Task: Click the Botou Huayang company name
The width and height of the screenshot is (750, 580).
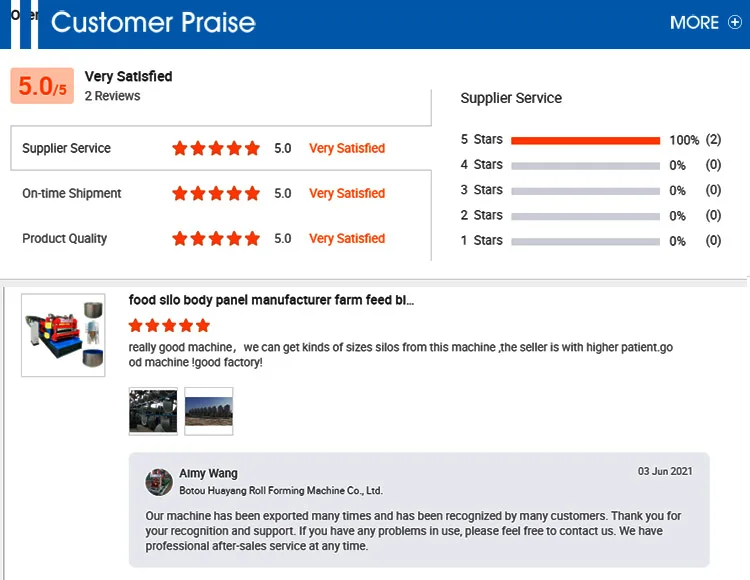Action: (281, 491)
